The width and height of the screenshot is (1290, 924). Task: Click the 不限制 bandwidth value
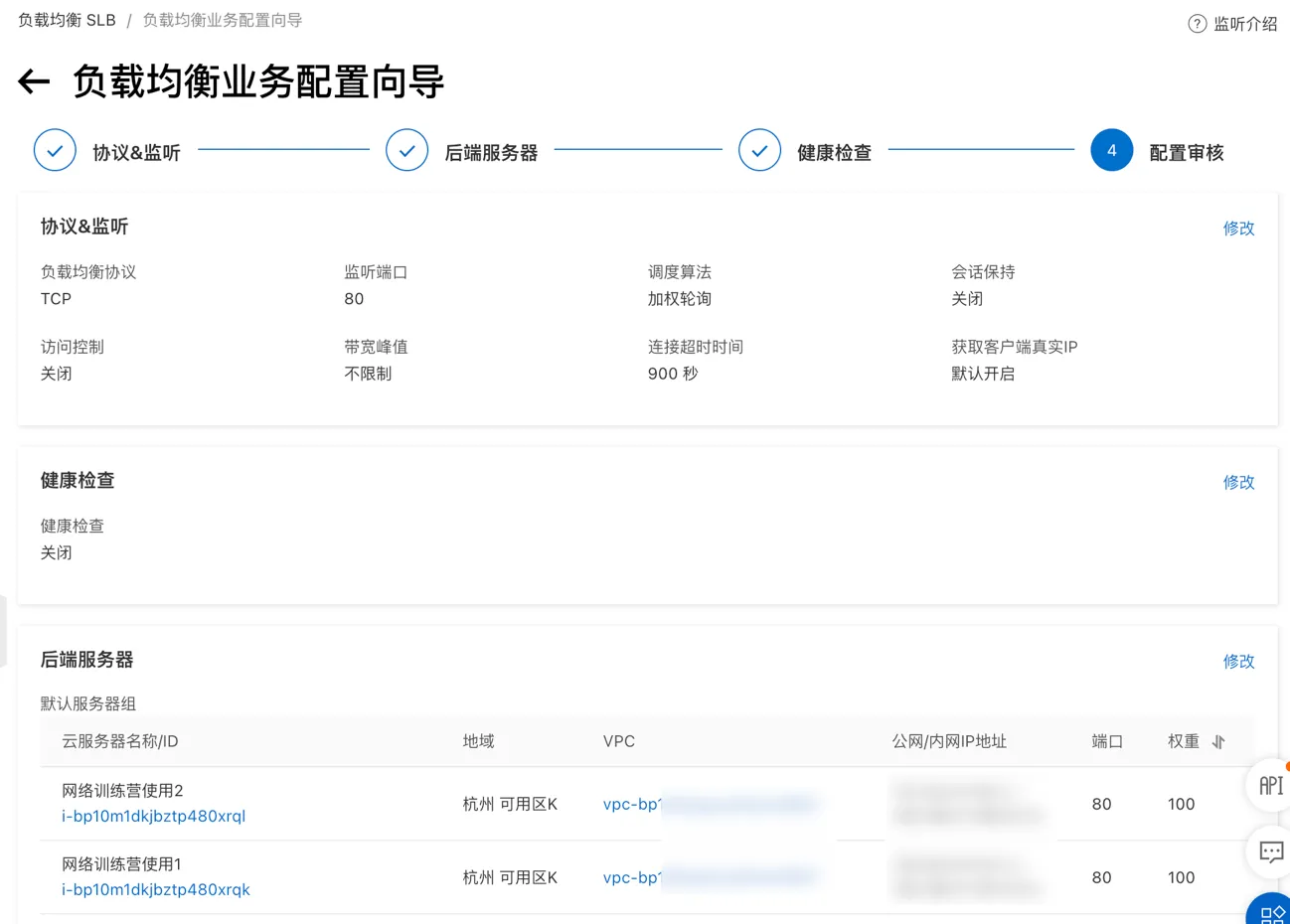[x=368, y=374]
